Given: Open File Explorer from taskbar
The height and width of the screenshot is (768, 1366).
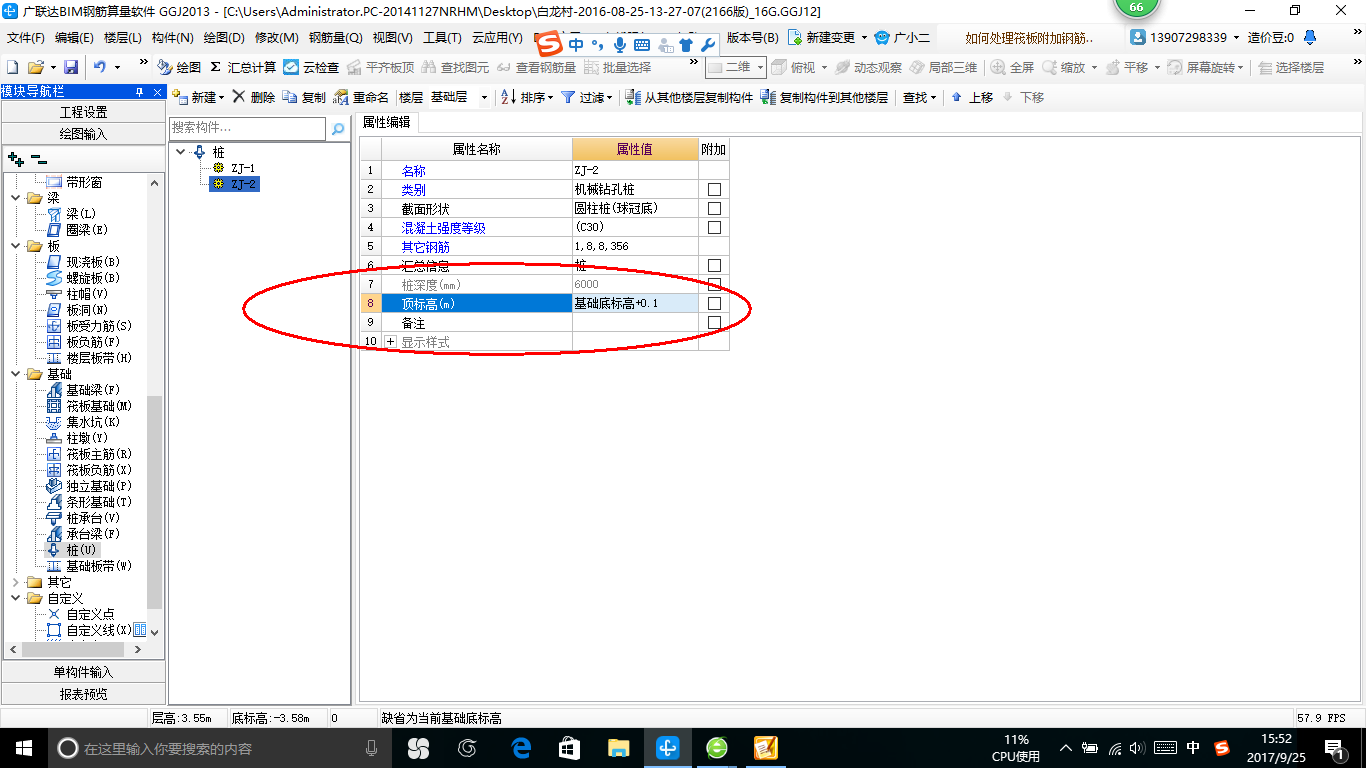Looking at the screenshot, I should pos(619,747).
